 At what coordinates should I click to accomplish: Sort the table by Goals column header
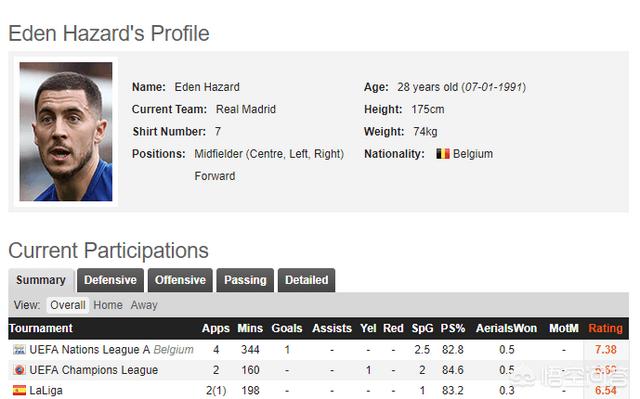(x=287, y=328)
